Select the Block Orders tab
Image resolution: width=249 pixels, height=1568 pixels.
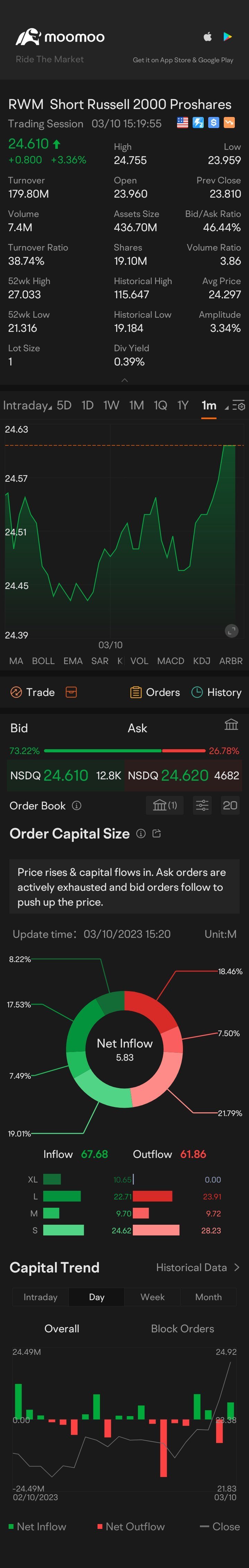coord(182,1329)
